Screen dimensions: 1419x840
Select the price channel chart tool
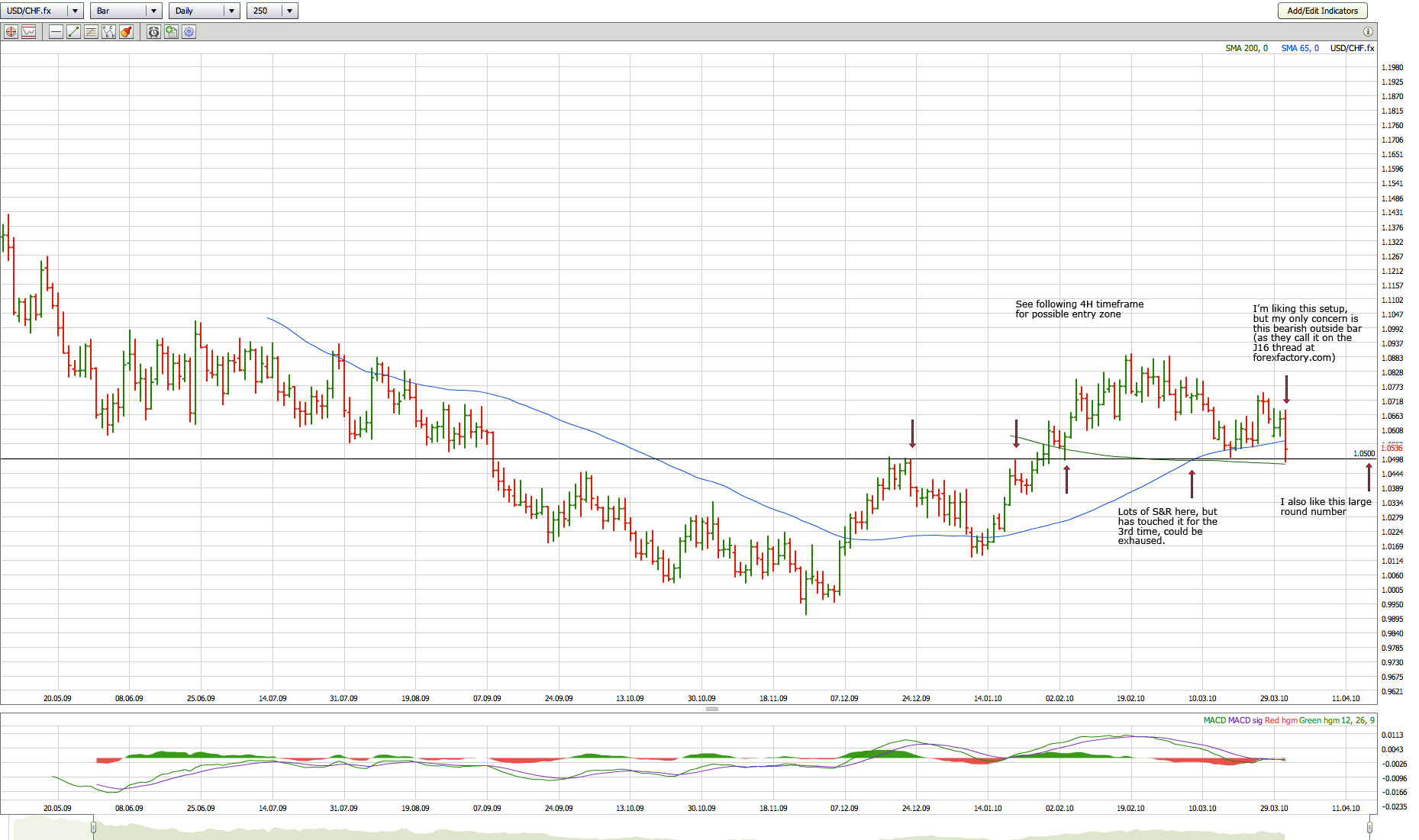pos(29,32)
